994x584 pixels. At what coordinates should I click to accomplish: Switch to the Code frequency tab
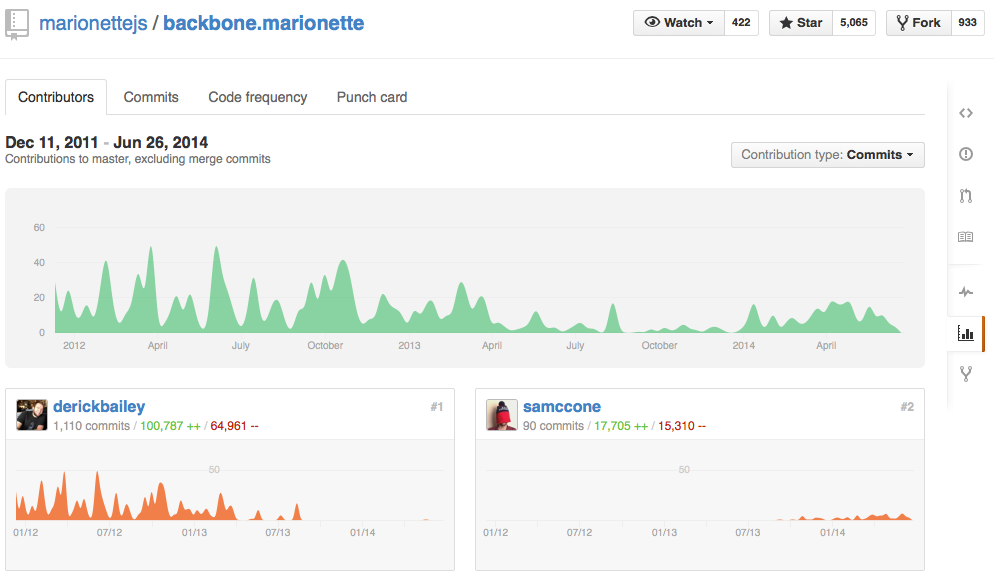(x=257, y=97)
